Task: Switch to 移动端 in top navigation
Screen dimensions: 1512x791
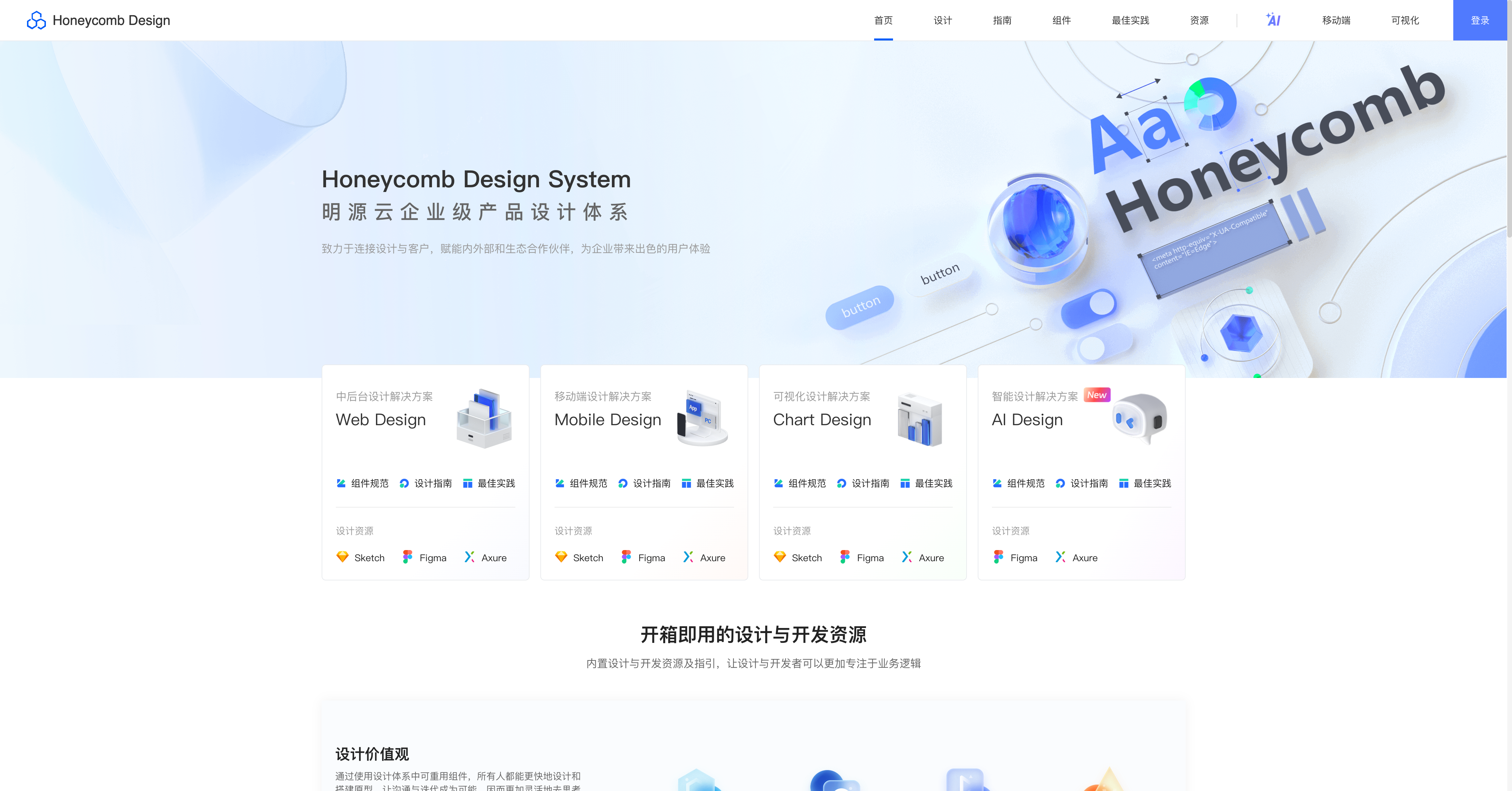Action: tap(1336, 21)
